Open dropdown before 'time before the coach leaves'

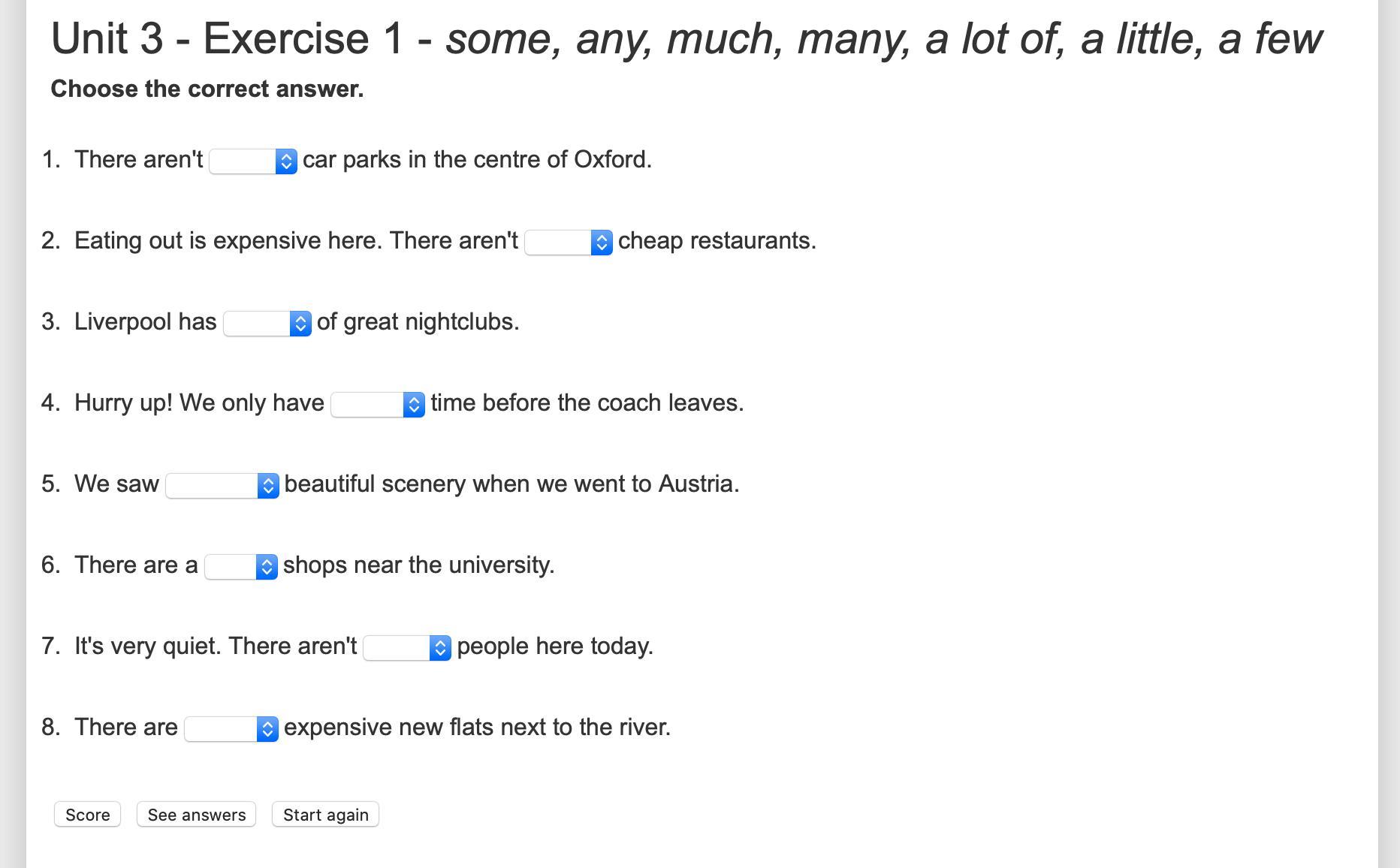(378, 404)
